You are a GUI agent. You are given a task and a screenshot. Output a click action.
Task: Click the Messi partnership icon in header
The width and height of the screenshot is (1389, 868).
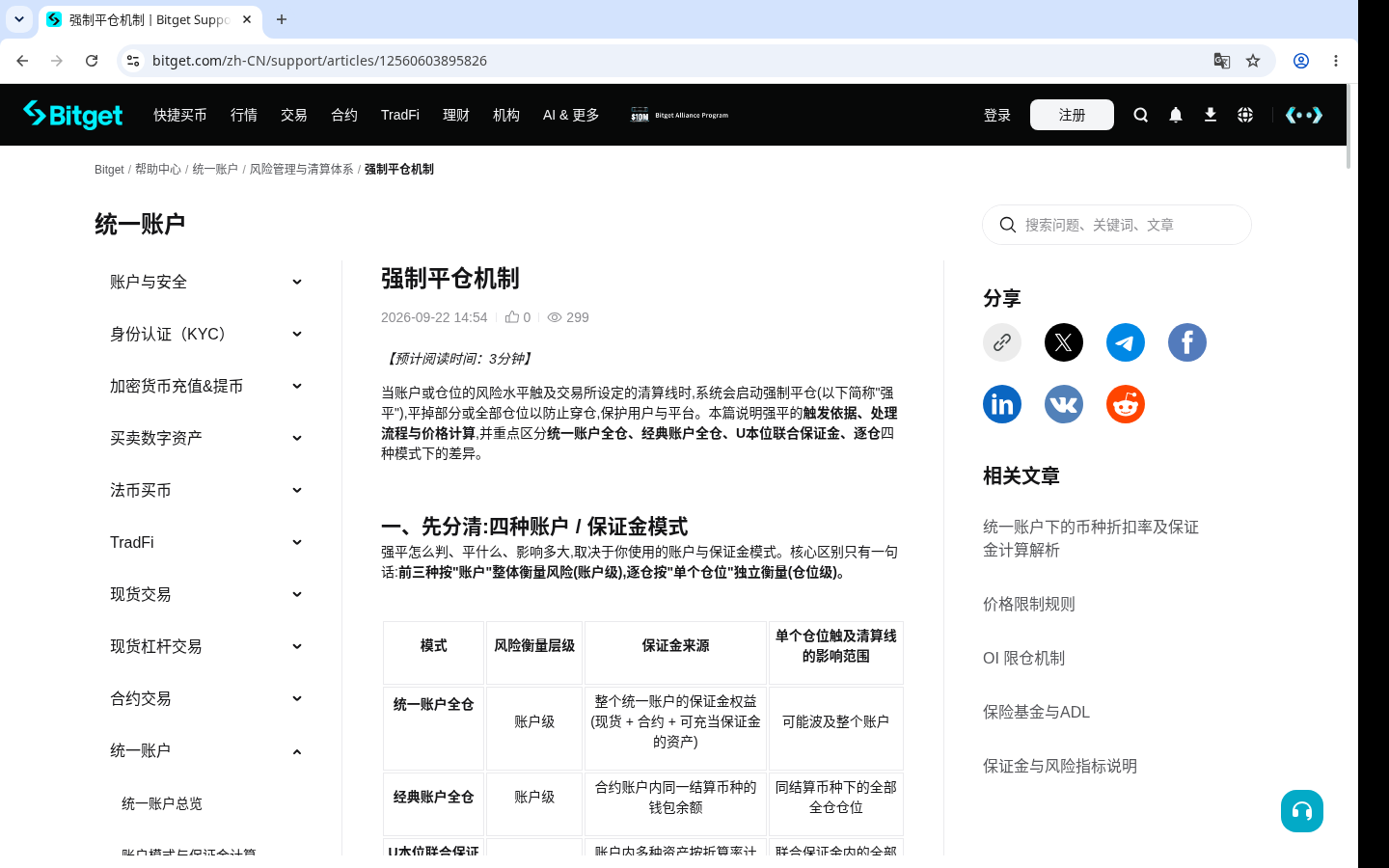coord(1304,115)
